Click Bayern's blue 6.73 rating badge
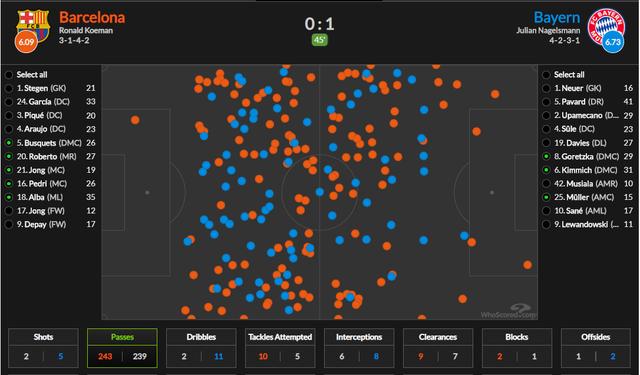 613,42
